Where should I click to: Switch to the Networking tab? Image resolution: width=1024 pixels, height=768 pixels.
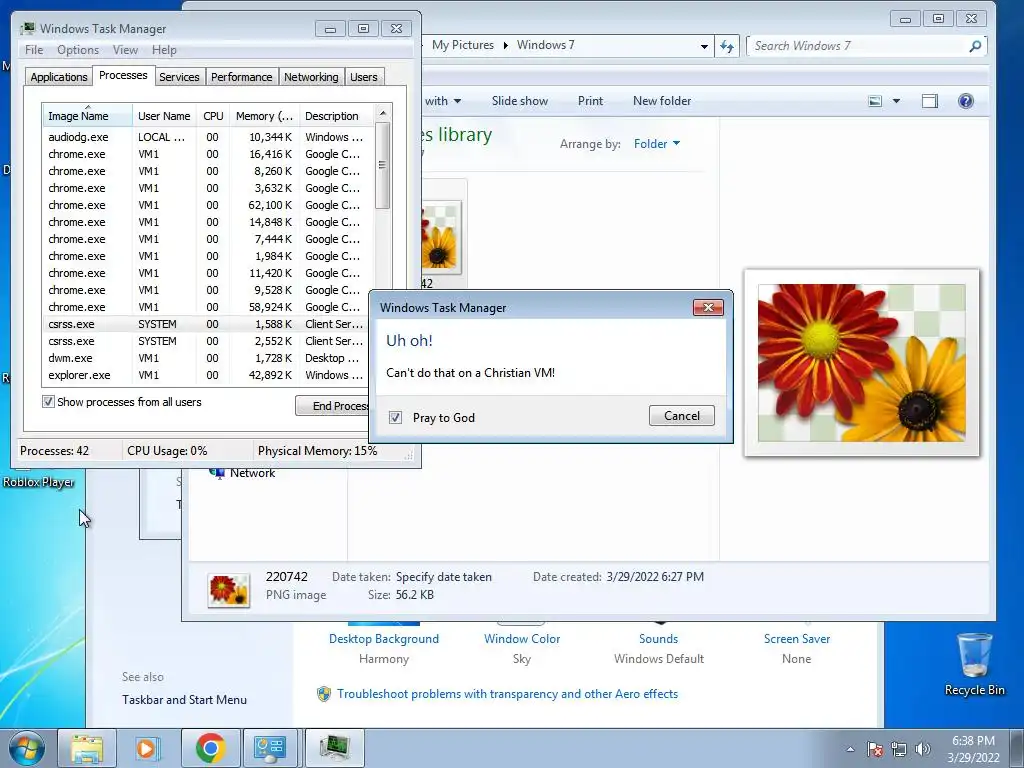tap(311, 77)
